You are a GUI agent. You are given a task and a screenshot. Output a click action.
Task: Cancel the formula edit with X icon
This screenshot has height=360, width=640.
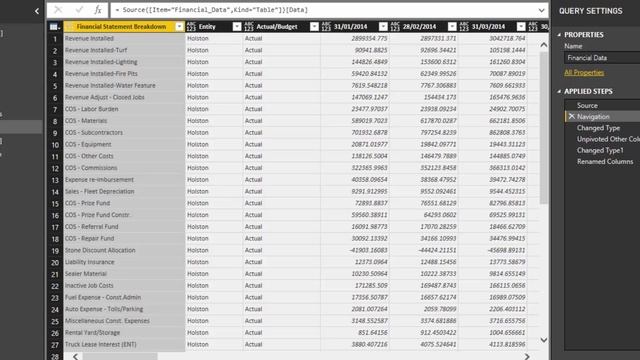[58, 10]
